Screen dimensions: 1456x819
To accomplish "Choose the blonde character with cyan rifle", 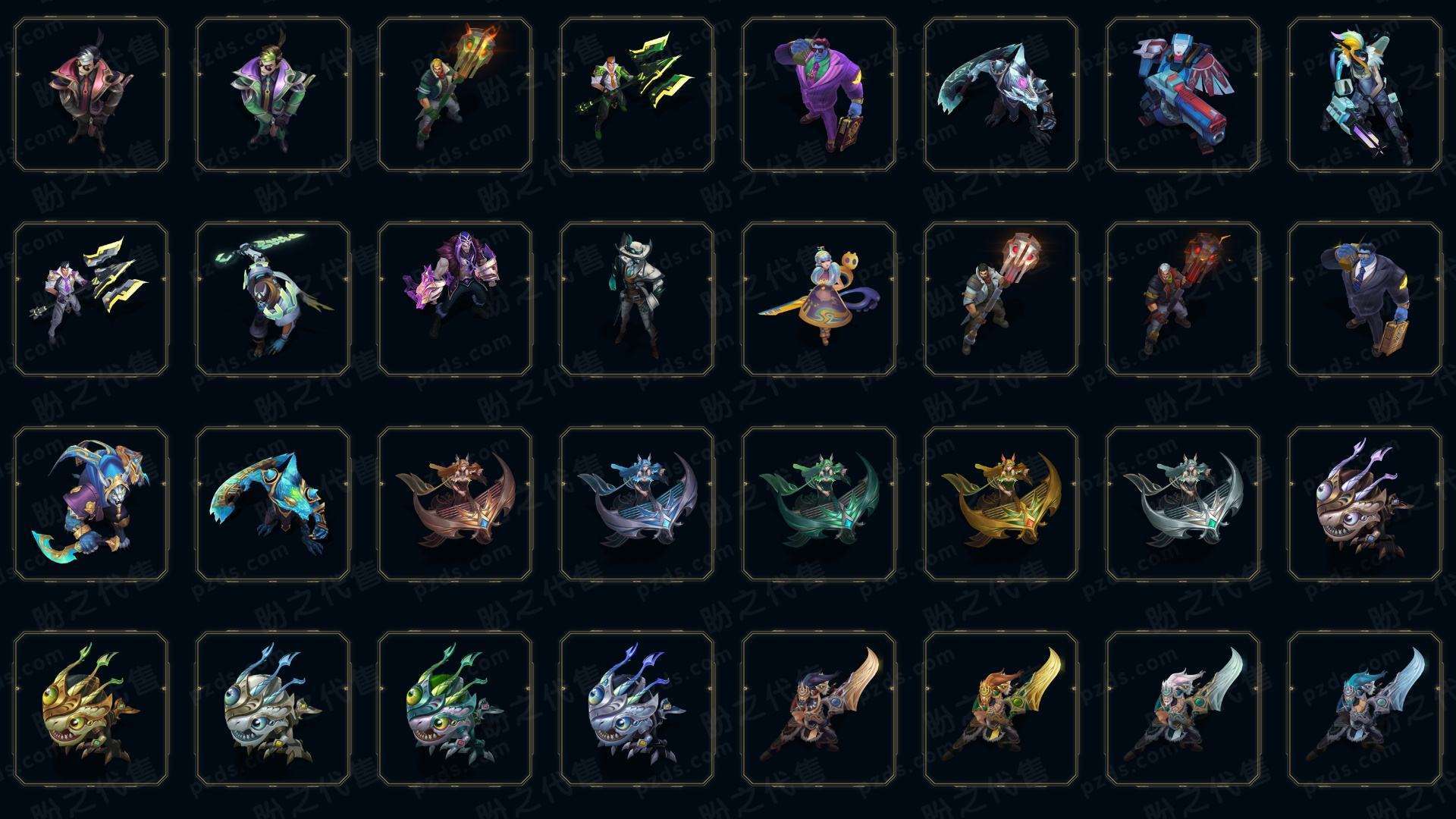I will pos(1365,95).
